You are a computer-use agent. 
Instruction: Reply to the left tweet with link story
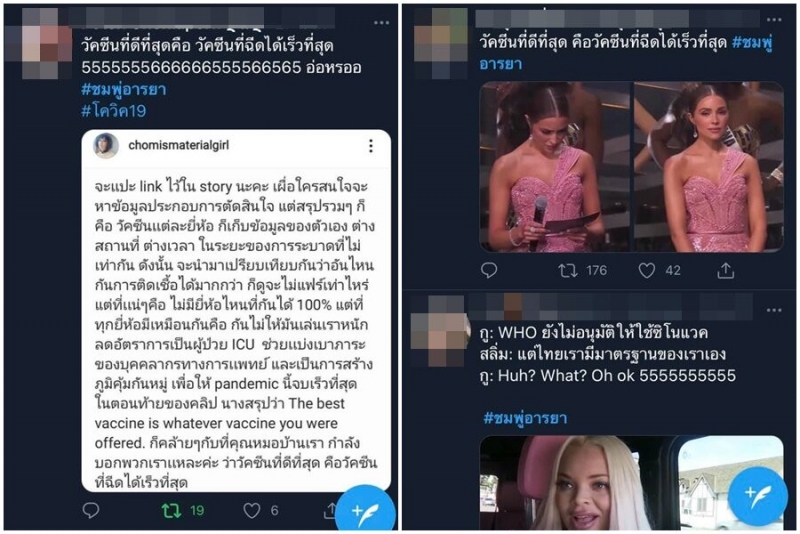(91, 510)
